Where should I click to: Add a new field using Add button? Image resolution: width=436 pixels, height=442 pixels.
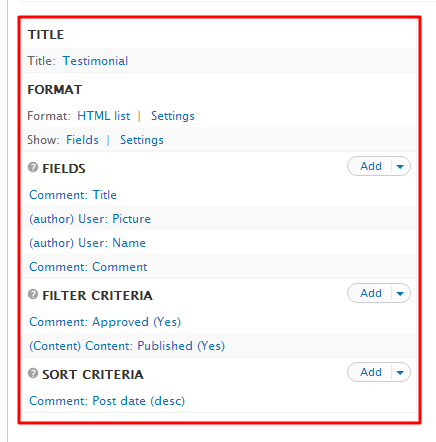370,166
